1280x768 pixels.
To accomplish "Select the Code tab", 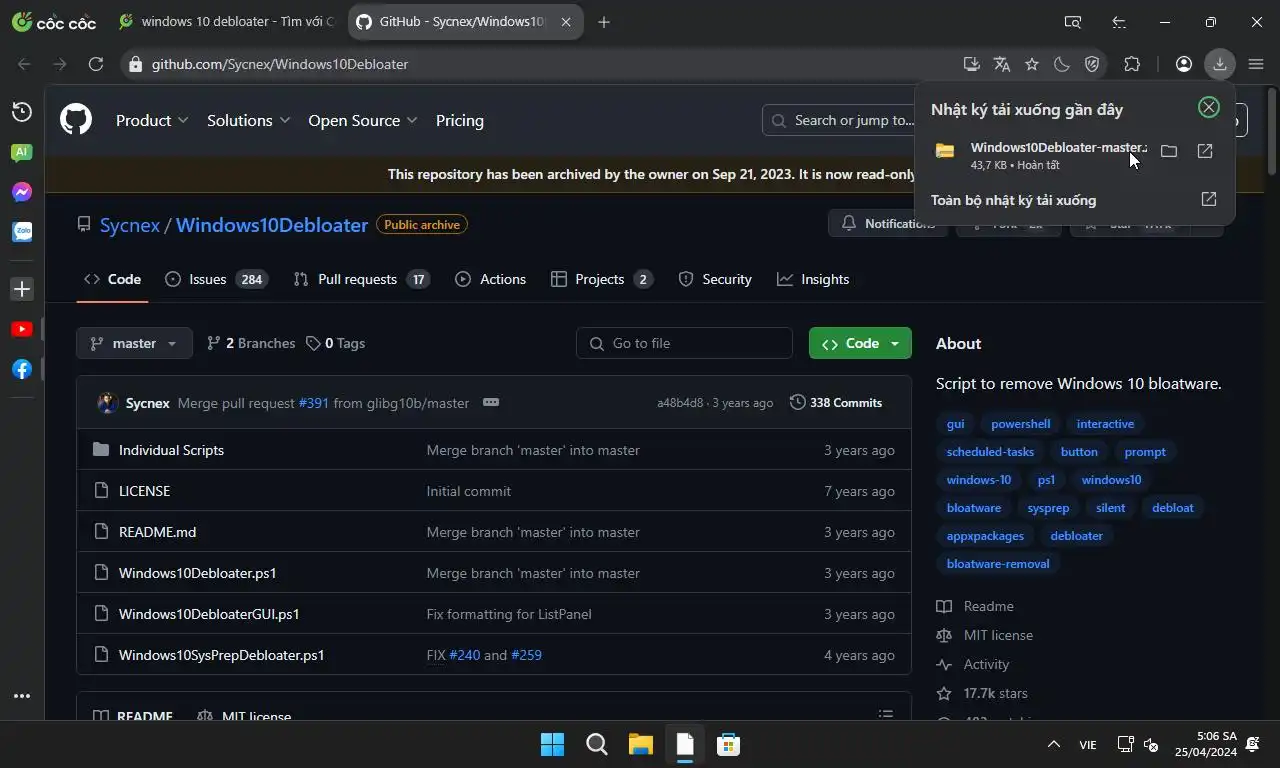I will pyautogui.click(x=112, y=279).
